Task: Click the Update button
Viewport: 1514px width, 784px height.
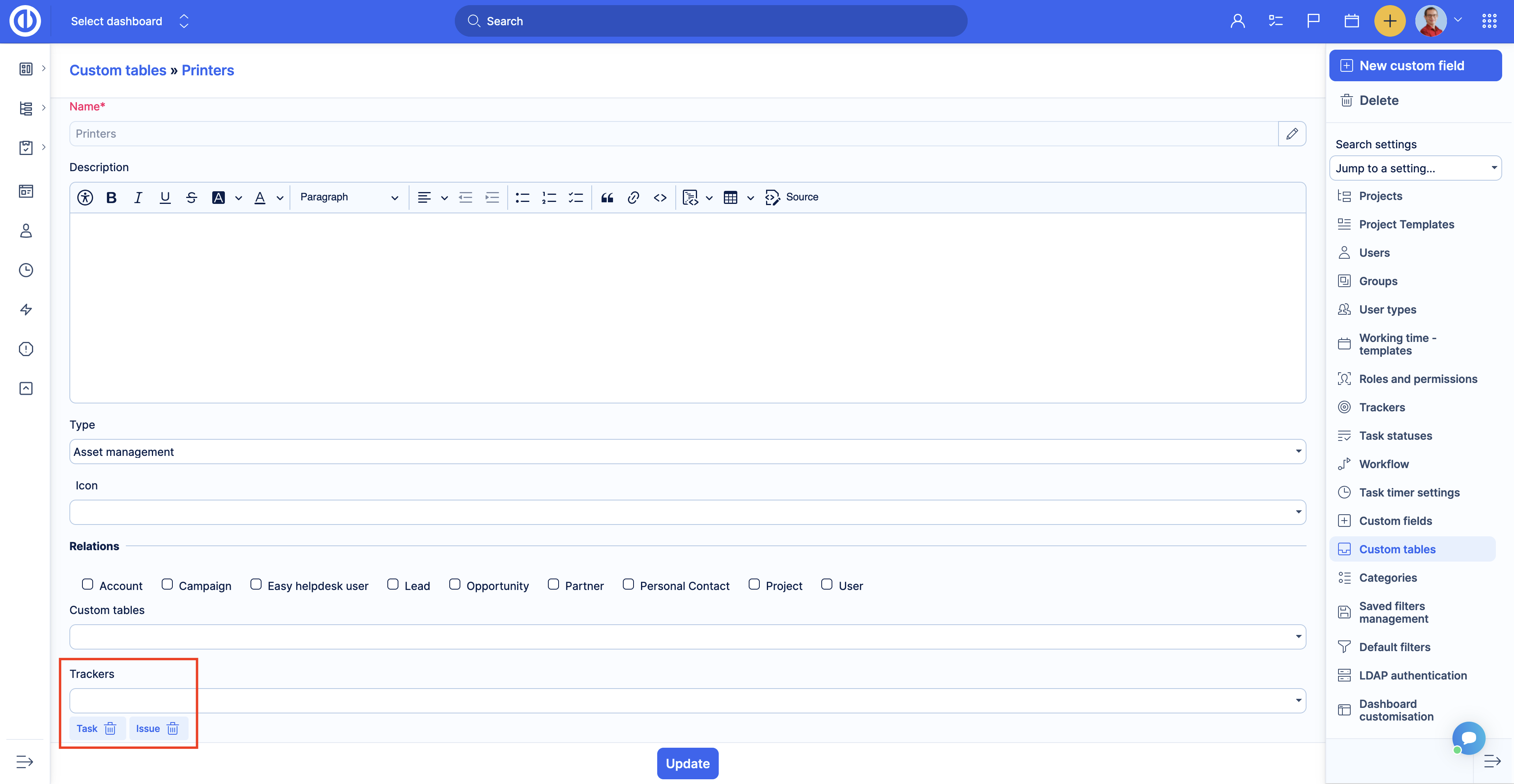Action: pos(687,763)
